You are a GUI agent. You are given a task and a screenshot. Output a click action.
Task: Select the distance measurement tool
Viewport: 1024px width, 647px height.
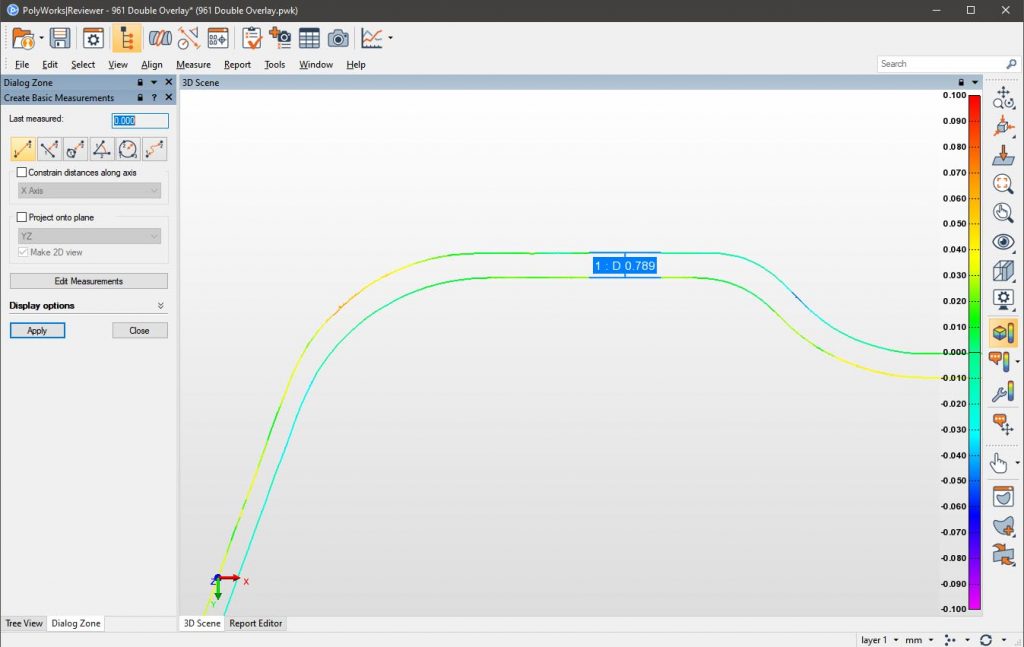pyautogui.click(x=21, y=148)
